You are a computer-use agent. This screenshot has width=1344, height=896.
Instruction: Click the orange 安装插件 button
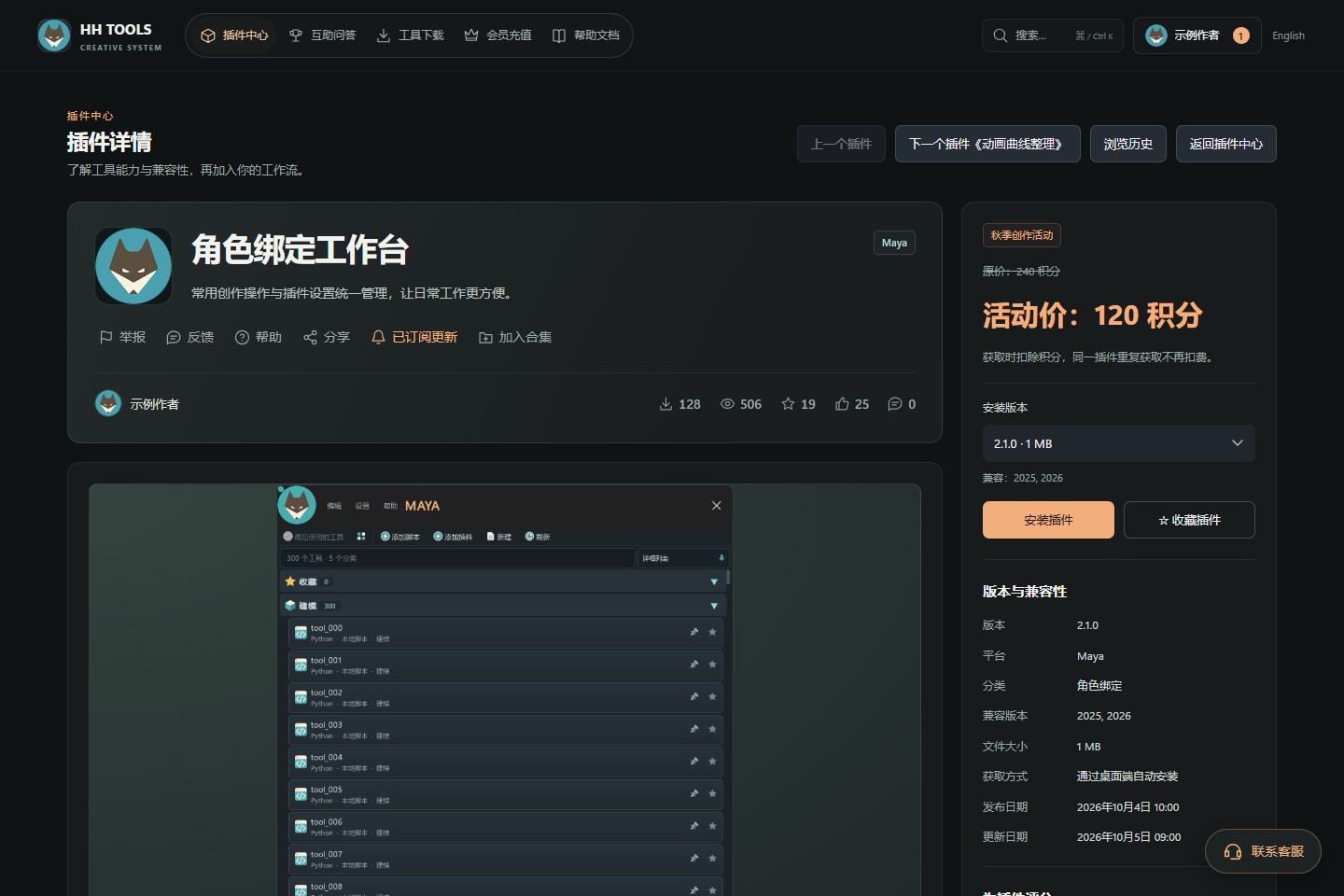tap(1048, 520)
